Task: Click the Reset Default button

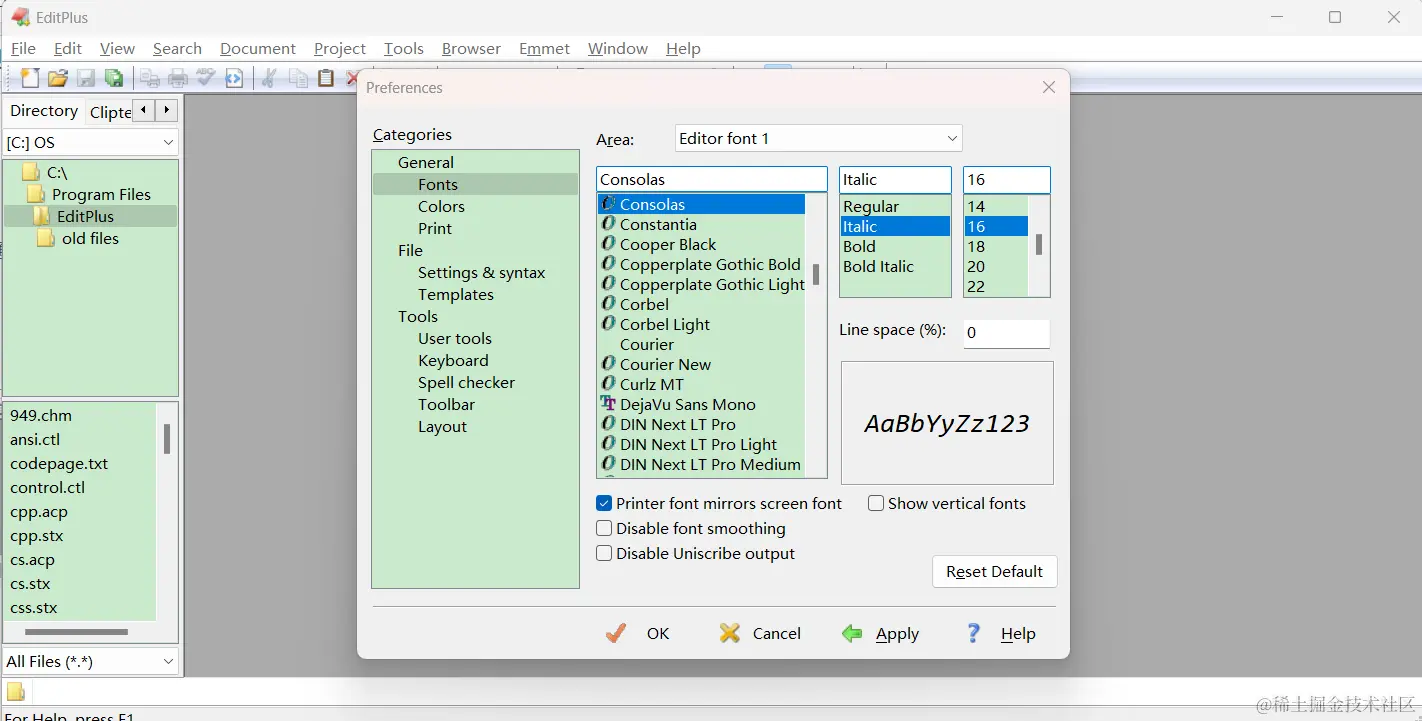Action: [994, 572]
